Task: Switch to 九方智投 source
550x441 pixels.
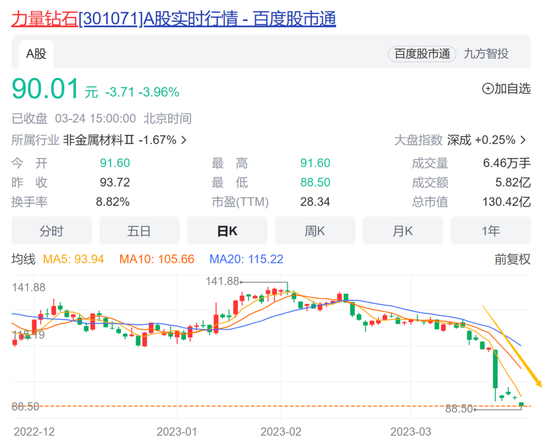Action: tap(486, 54)
